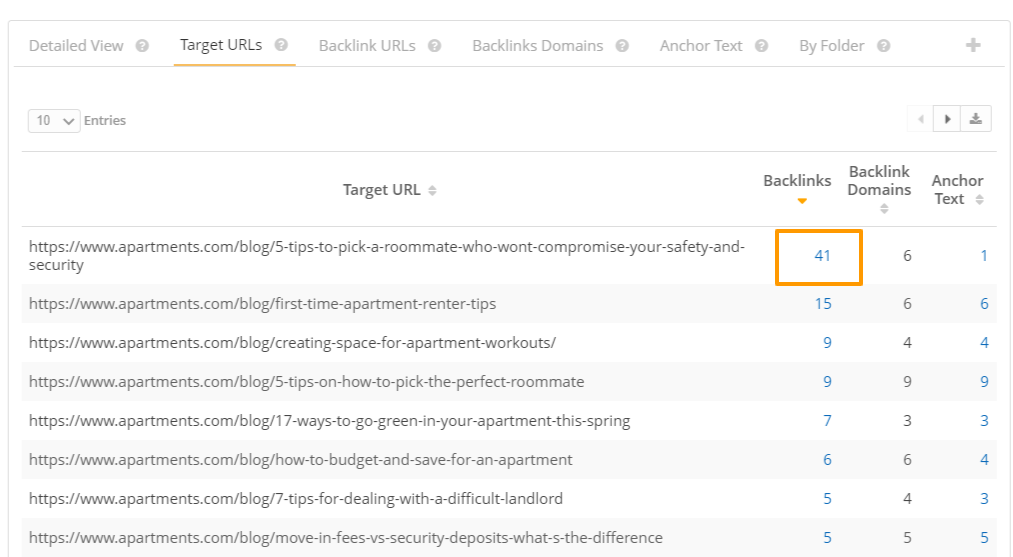
Task: Select the 7-tips-for-dealing-with-a-difficult-landlord URL
Action: [x=296, y=499]
